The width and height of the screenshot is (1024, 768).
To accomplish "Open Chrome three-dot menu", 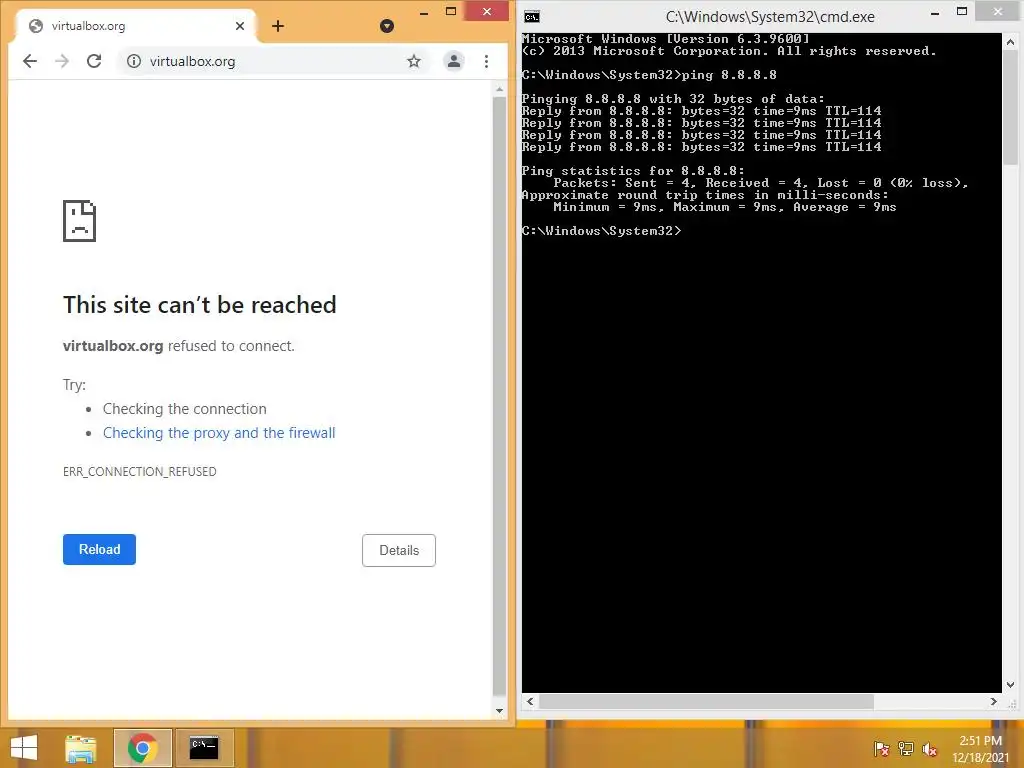I will (487, 61).
